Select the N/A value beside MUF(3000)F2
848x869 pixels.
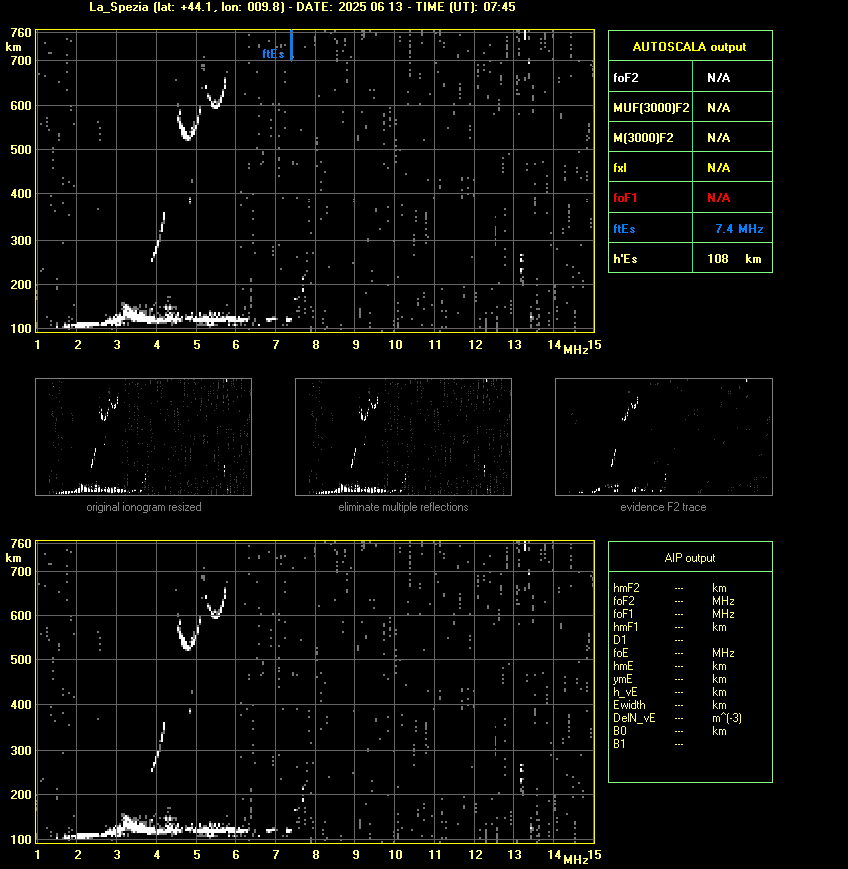pyautogui.click(x=718, y=108)
